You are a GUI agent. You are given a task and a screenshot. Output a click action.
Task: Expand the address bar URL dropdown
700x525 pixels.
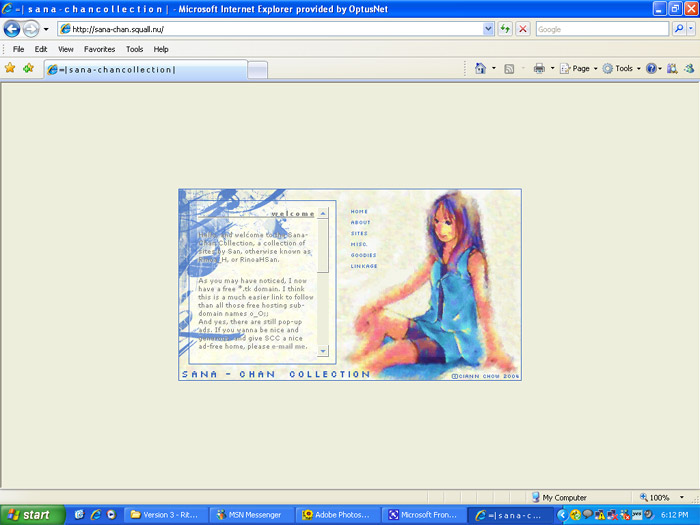488,29
